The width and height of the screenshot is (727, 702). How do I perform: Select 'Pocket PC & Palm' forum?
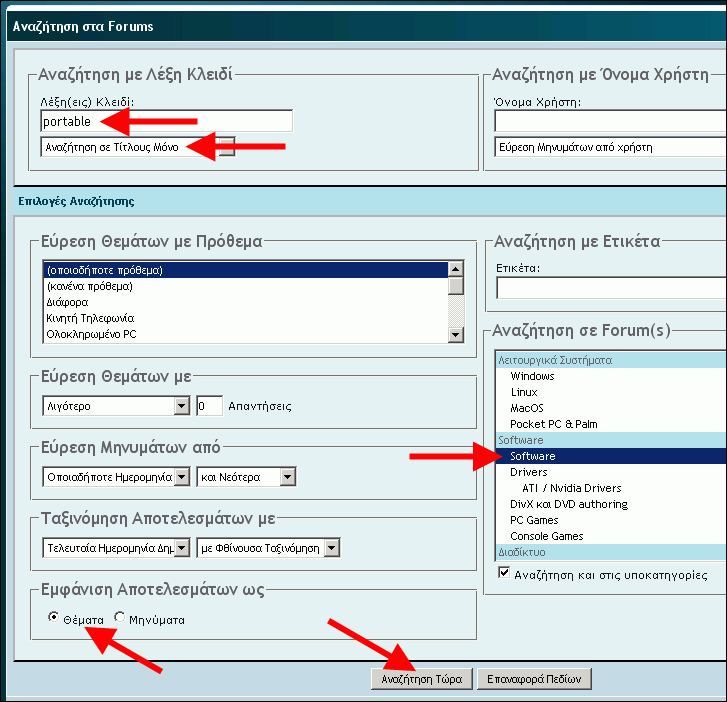(x=611, y=424)
